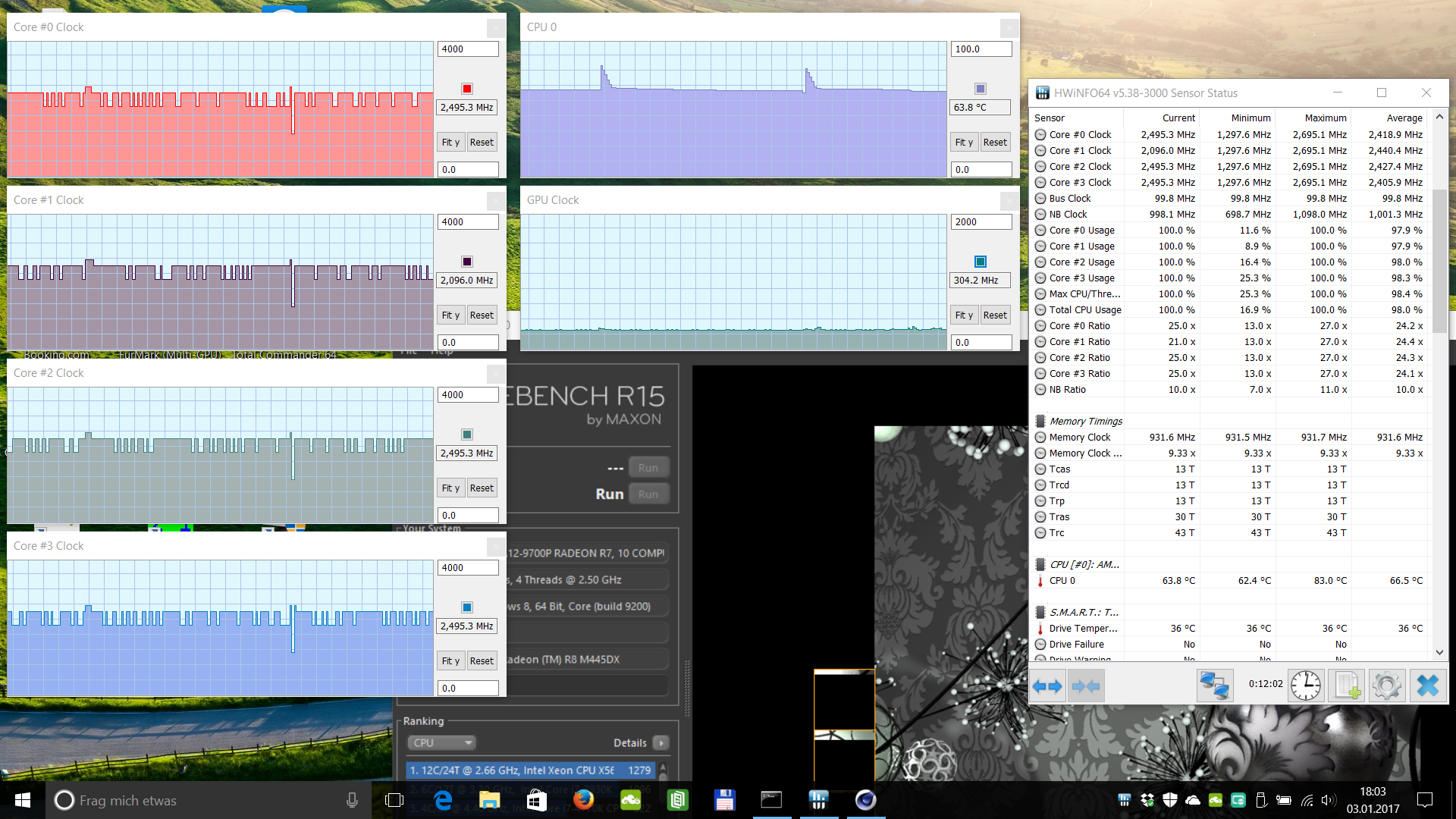Click the clock reset timer icon

point(1306,686)
